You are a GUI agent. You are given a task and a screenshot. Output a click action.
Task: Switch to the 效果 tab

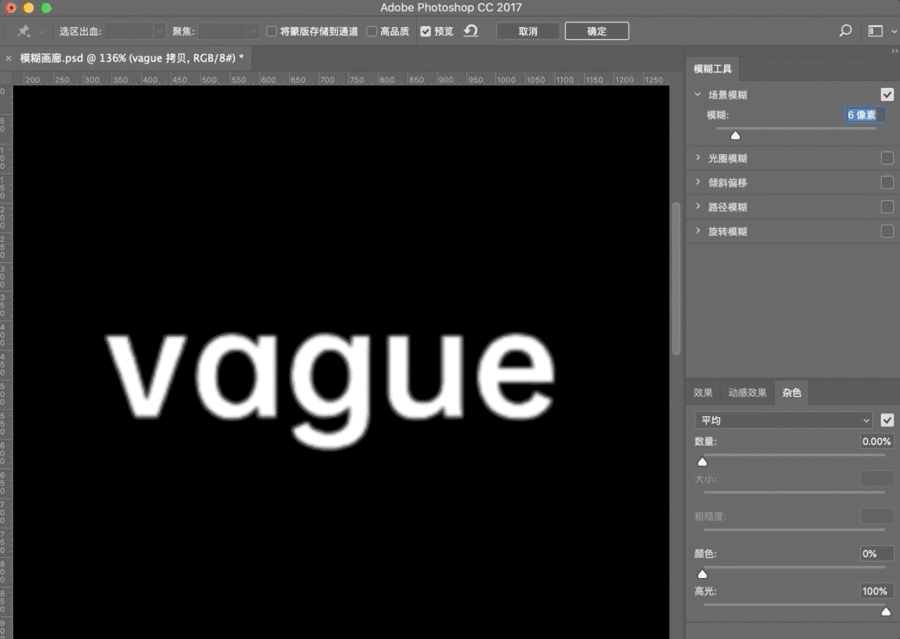(703, 393)
